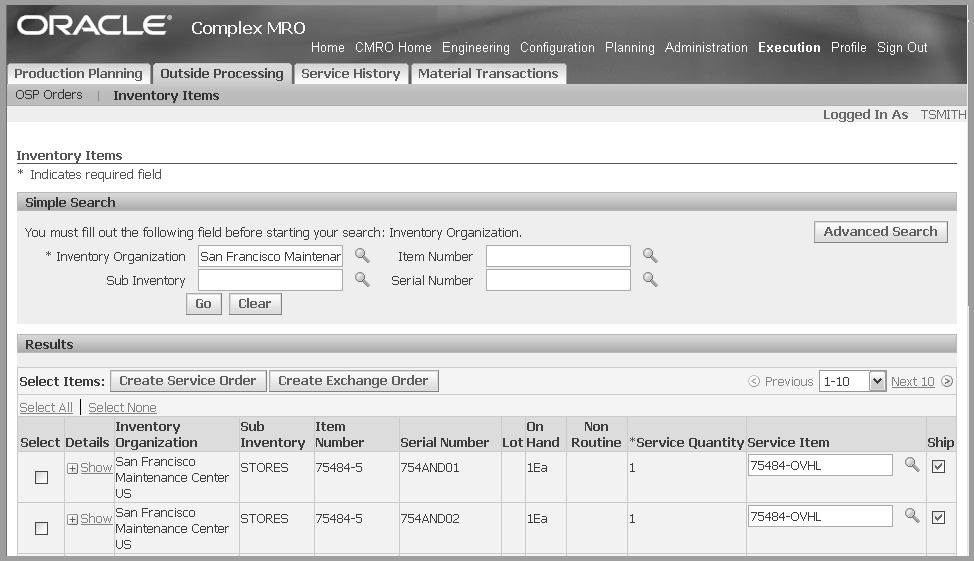Open OSP Orders subtab

[x=48, y=94]
